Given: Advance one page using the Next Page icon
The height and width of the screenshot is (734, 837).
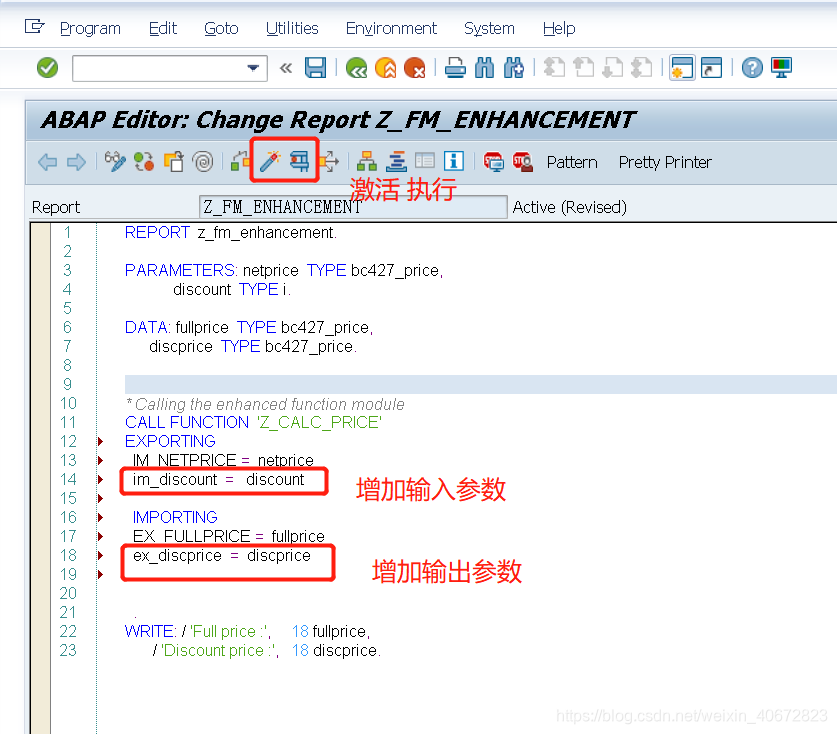Looking at the screenshot, I should click(x=612, y=68).
